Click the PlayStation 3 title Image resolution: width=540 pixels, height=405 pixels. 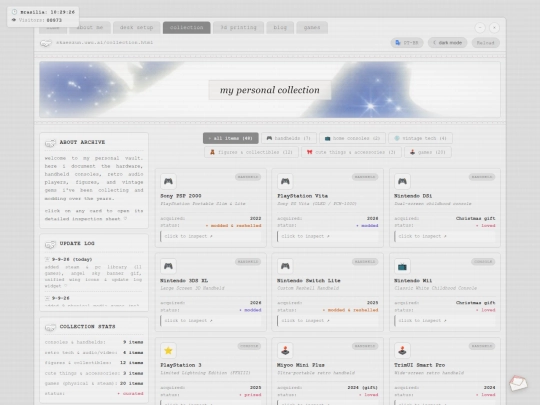pos(181,365)
